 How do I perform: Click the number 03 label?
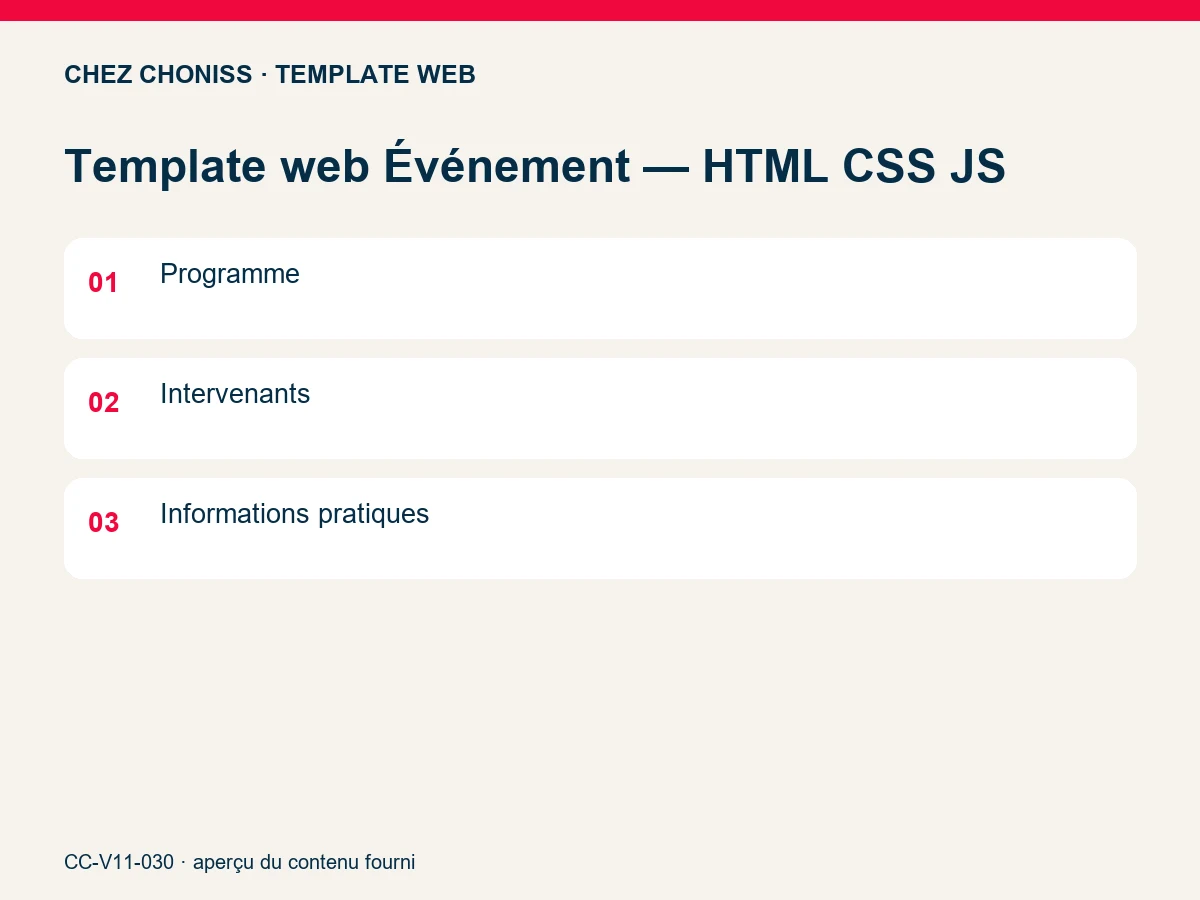(x=103, y=523)
